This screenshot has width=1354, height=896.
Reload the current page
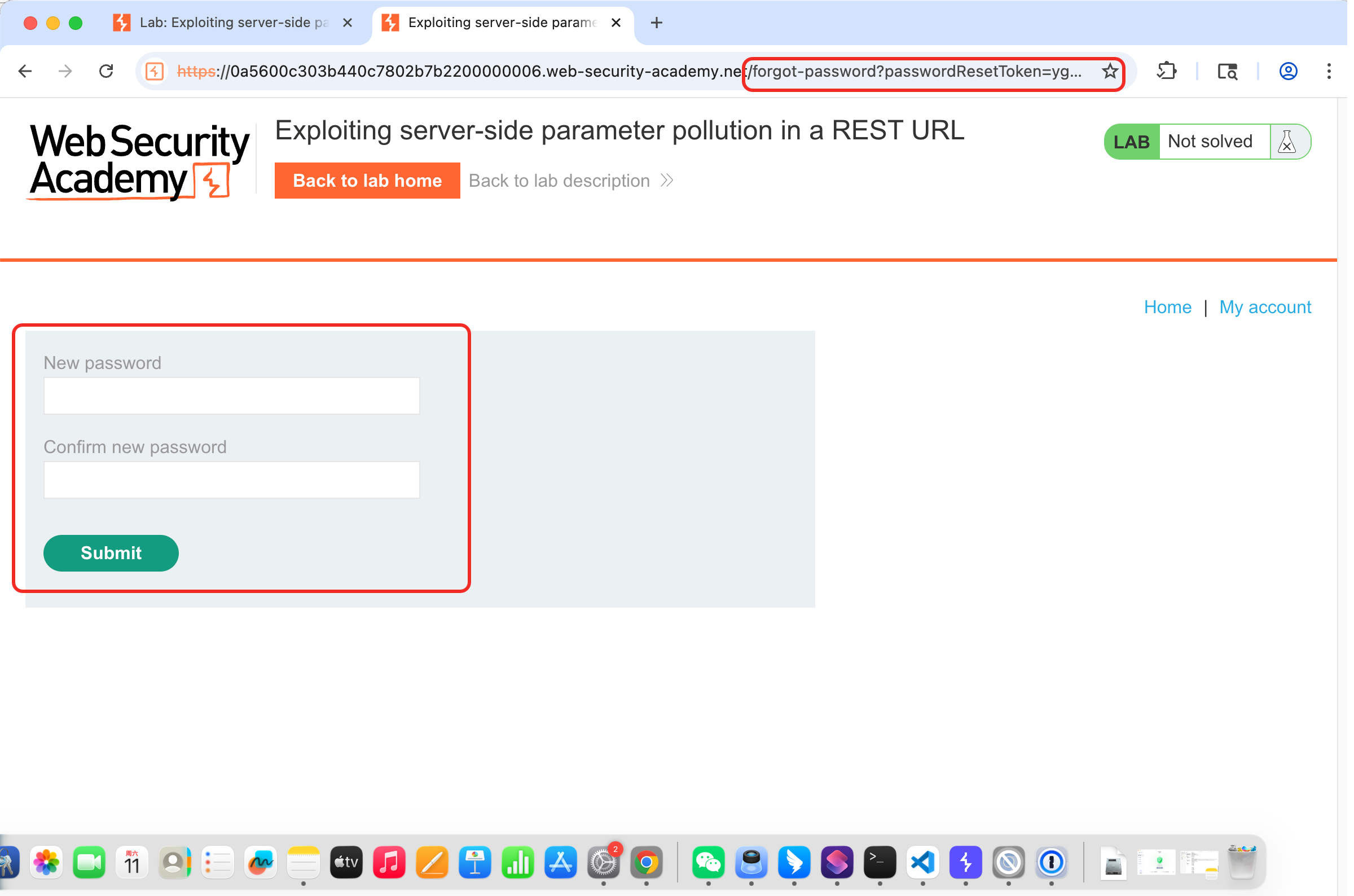point(106,72)
